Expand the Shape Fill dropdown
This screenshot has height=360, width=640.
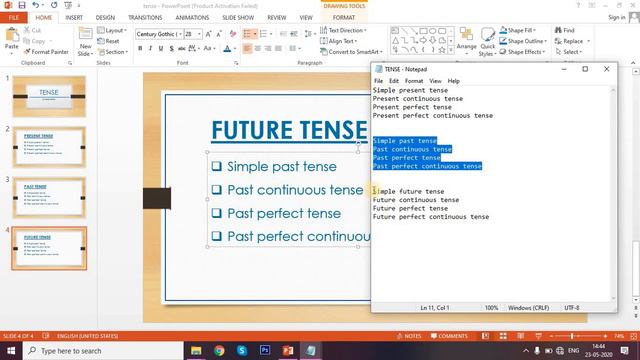point(518,30)
